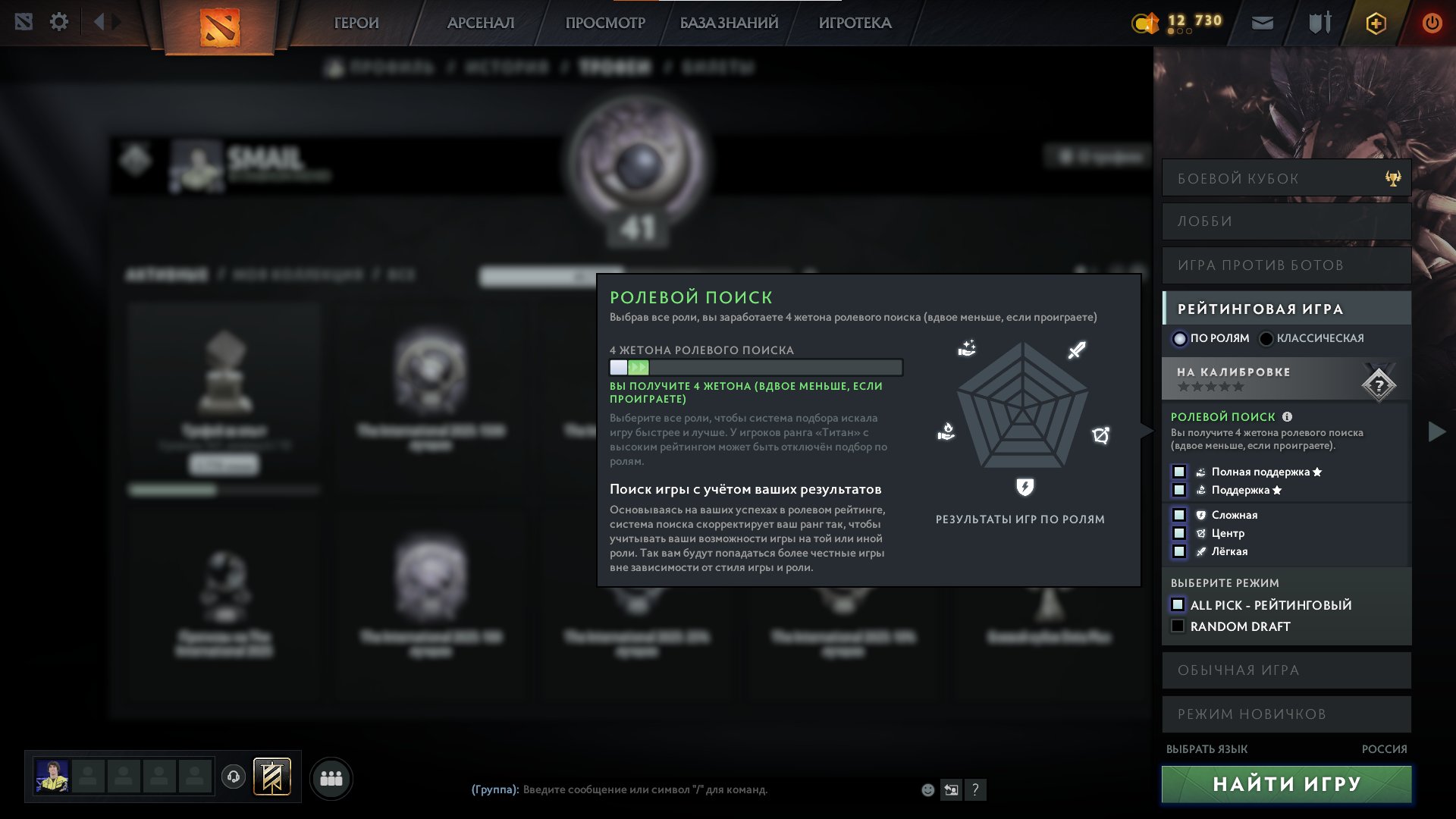Enable the Random Draft mode checkbox
The image size is (1456, 819).
(1178, 626)
